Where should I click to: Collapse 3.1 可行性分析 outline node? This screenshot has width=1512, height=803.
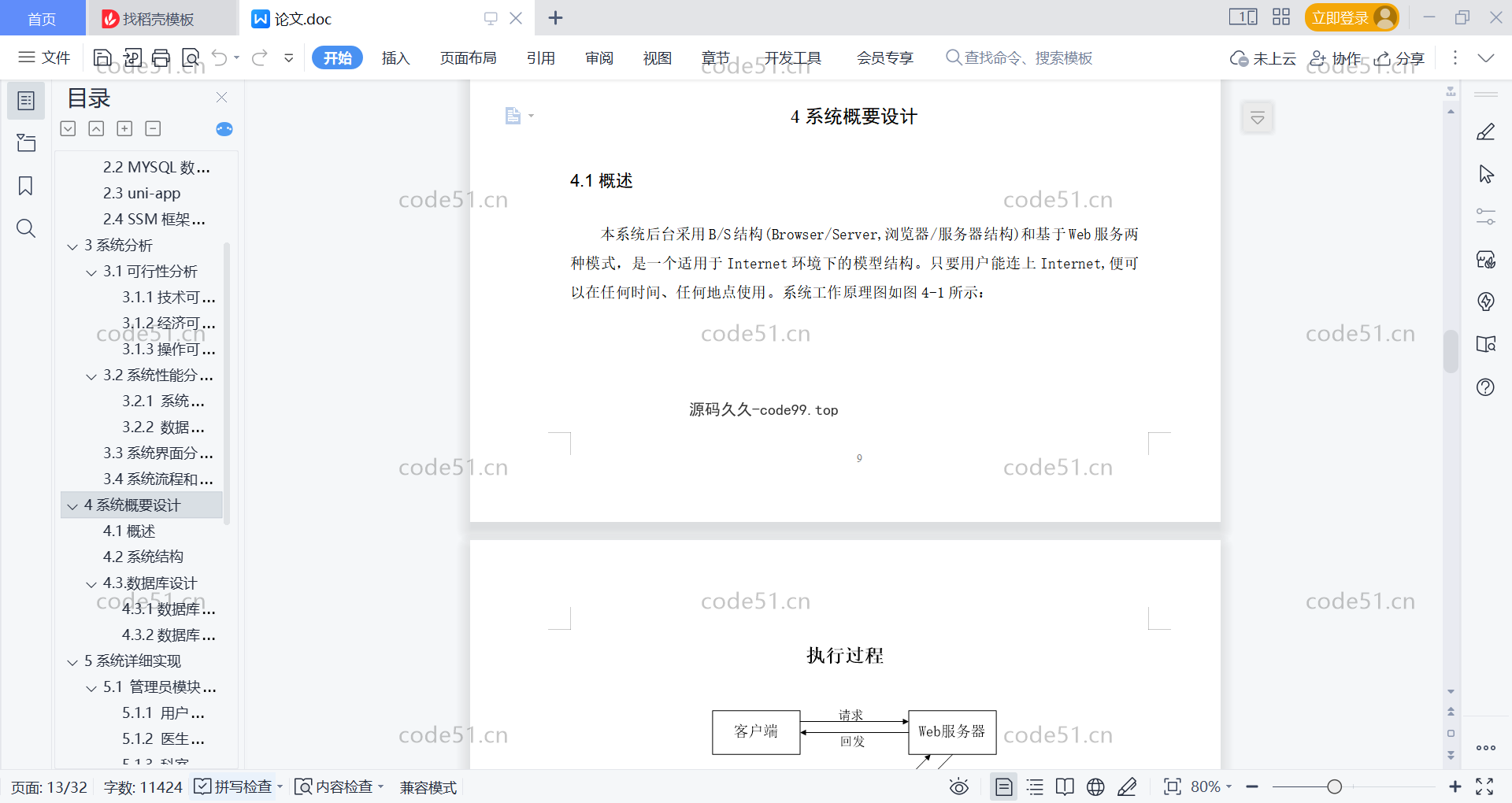[x=91, y=272]
